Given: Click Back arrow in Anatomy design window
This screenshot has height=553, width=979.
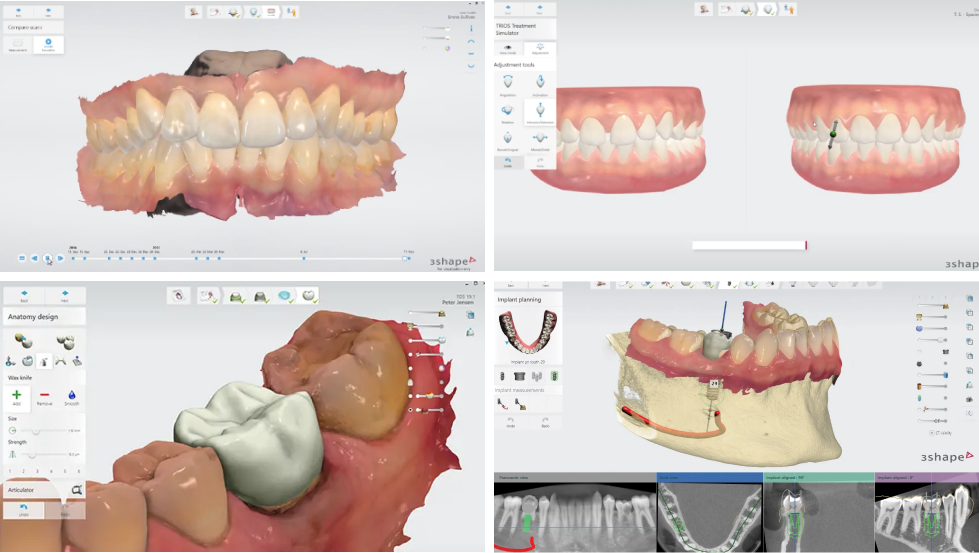Looking at the screenshot, I should click(x=24, y=295).
